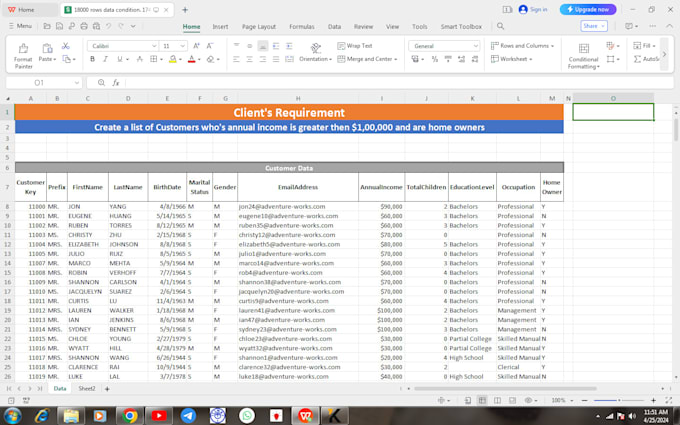Click the thousands separator comma style icon
Viewport: 680px width, 425px height.
point(448,59)
